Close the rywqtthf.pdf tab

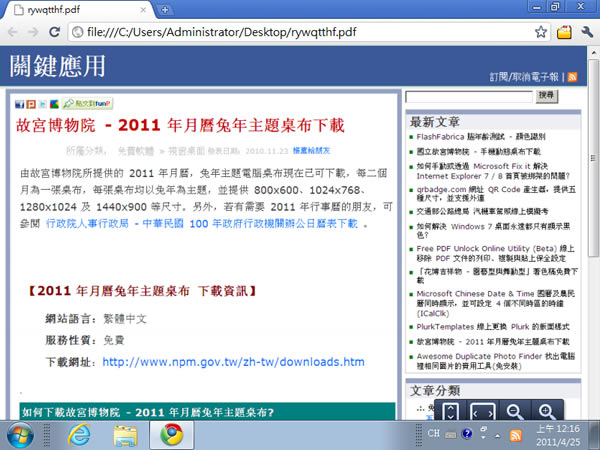(143, 10)
